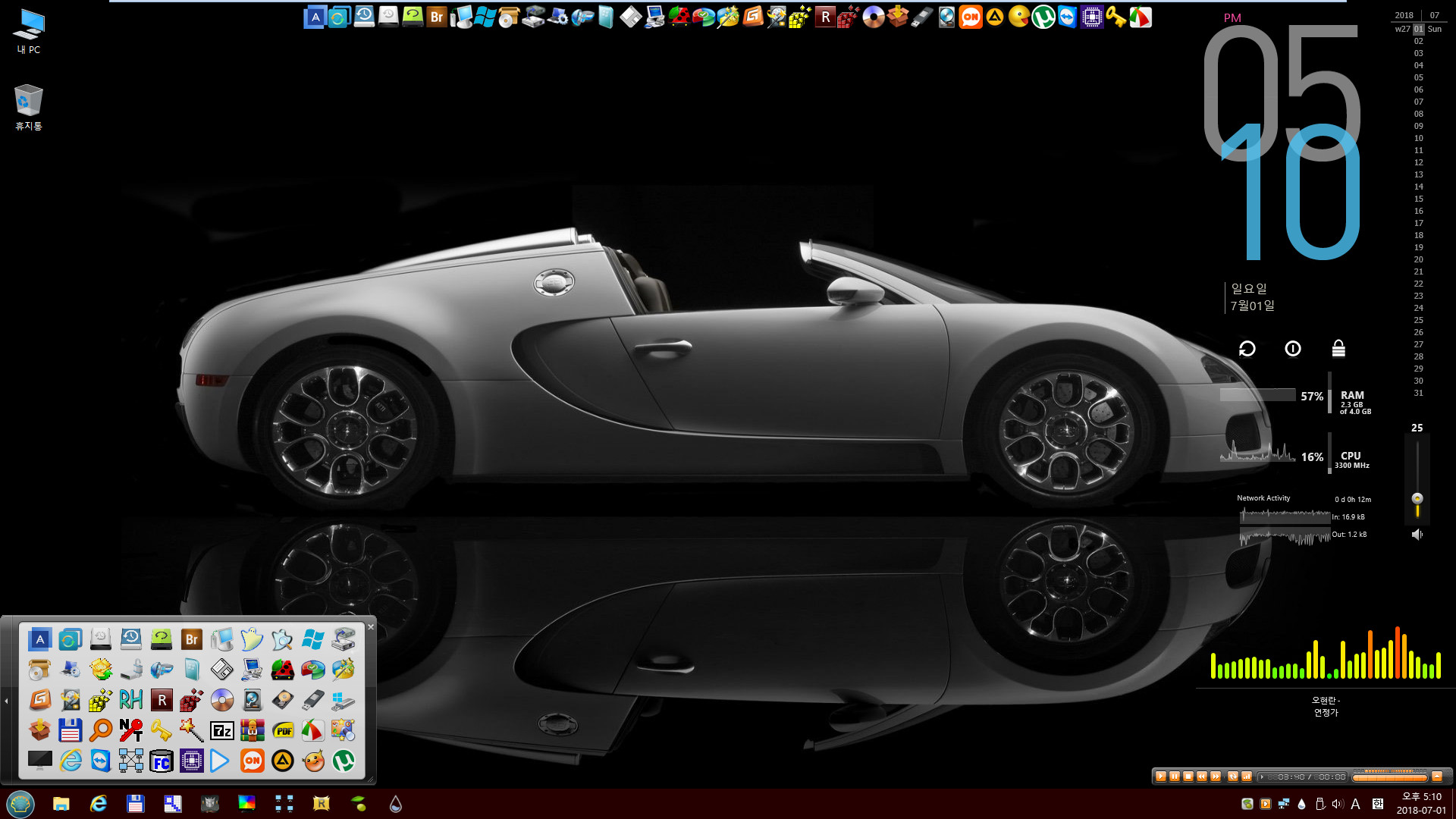This screenshot has height=819, width=1456.
Task: Open the 휴지통 recycle bin icon
Action: click(x=29, y=107)
